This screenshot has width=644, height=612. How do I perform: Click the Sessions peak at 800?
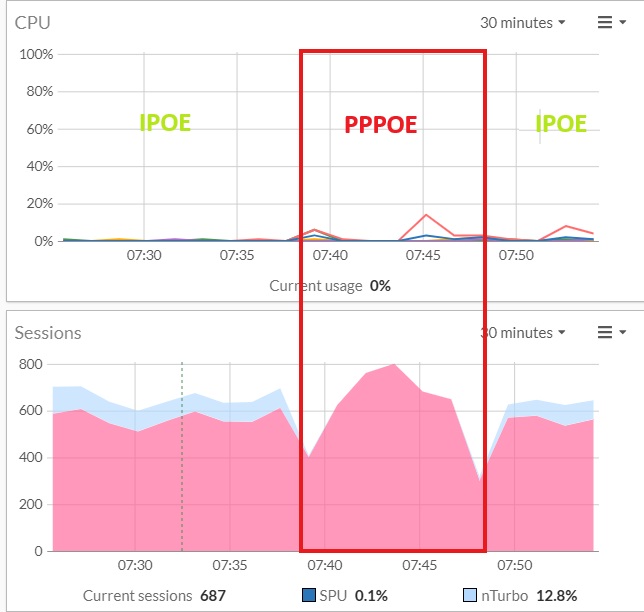pos(393,365)
